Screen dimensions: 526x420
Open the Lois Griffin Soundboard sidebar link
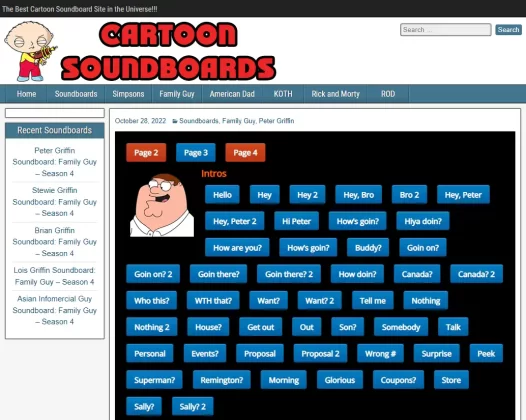point(55,276)
